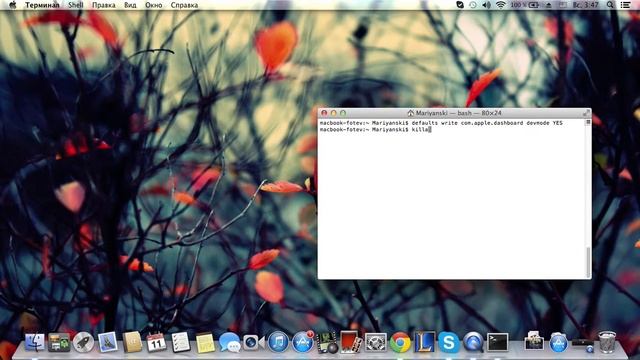This screenshot has height=360, width=640.
Task: Open Time Machine clock icon in menu bar
Action: [473, 5]
